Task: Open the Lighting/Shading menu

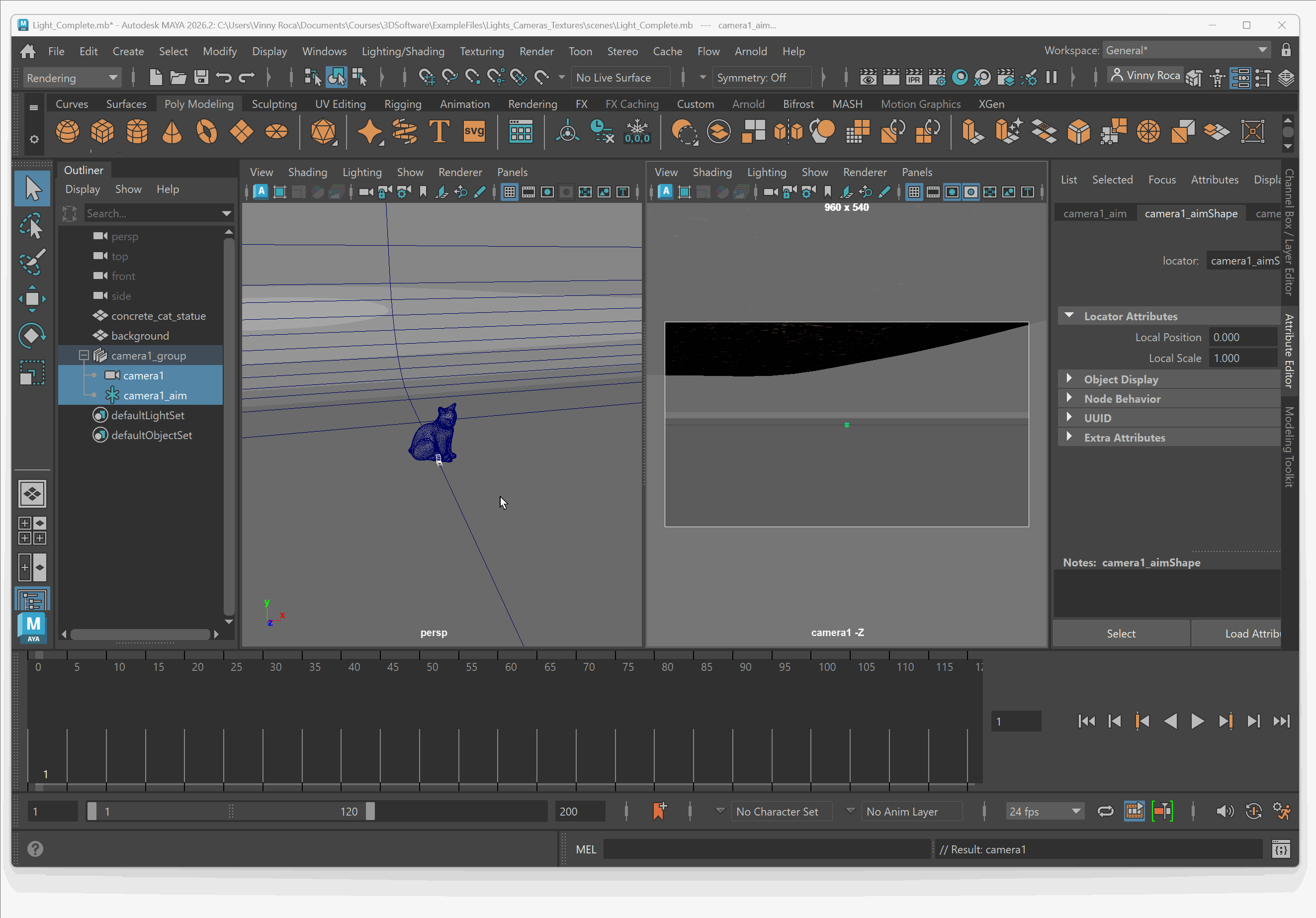Action: (403, 51)
